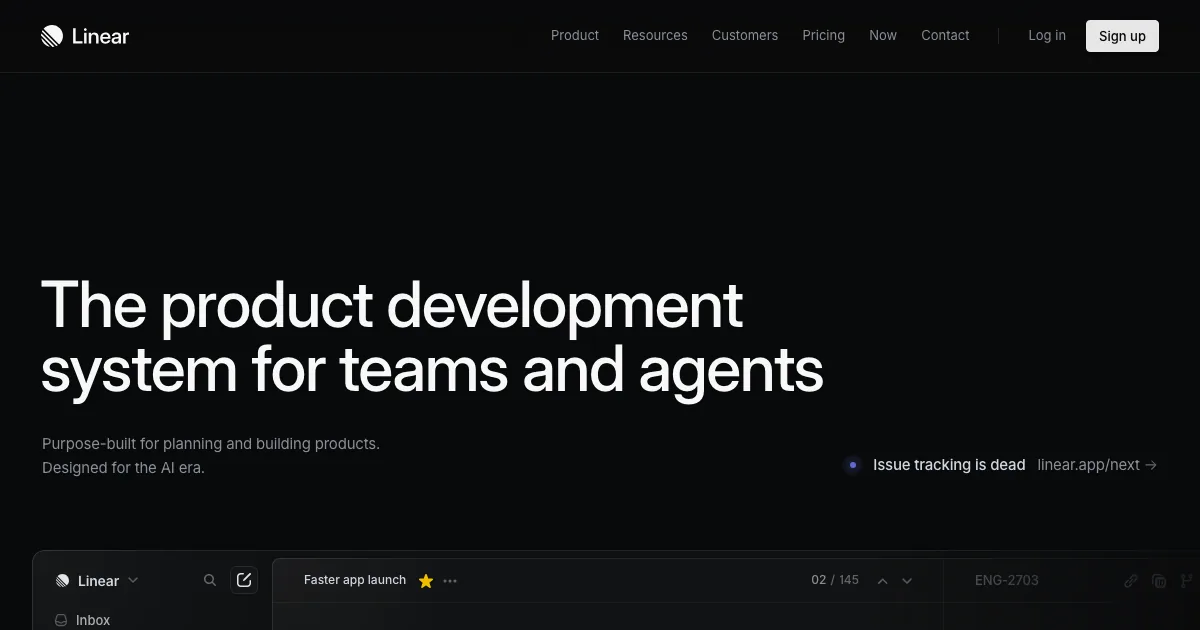Go to next issue with down chevron
This screenshot has width=1200, height=630.
(907, 581)
